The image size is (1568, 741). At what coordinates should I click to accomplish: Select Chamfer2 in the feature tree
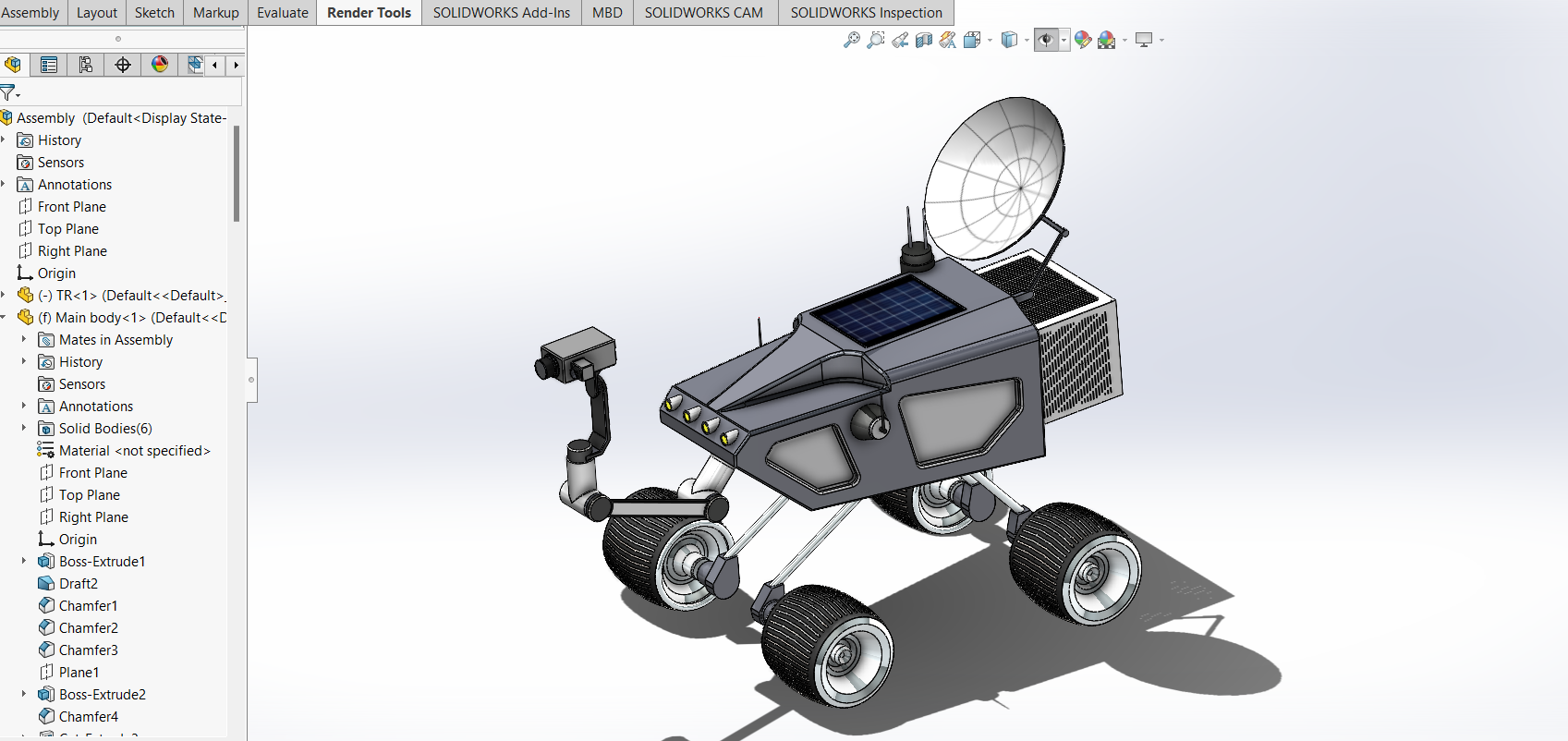tap(88, 627)
